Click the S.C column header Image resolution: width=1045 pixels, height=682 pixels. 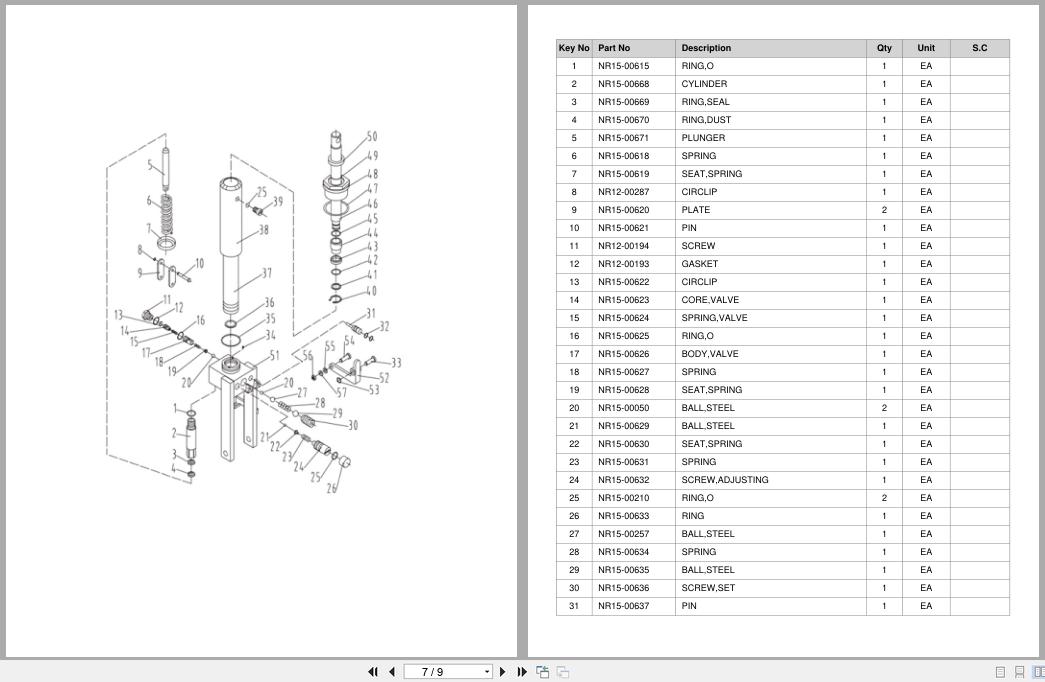980,48
